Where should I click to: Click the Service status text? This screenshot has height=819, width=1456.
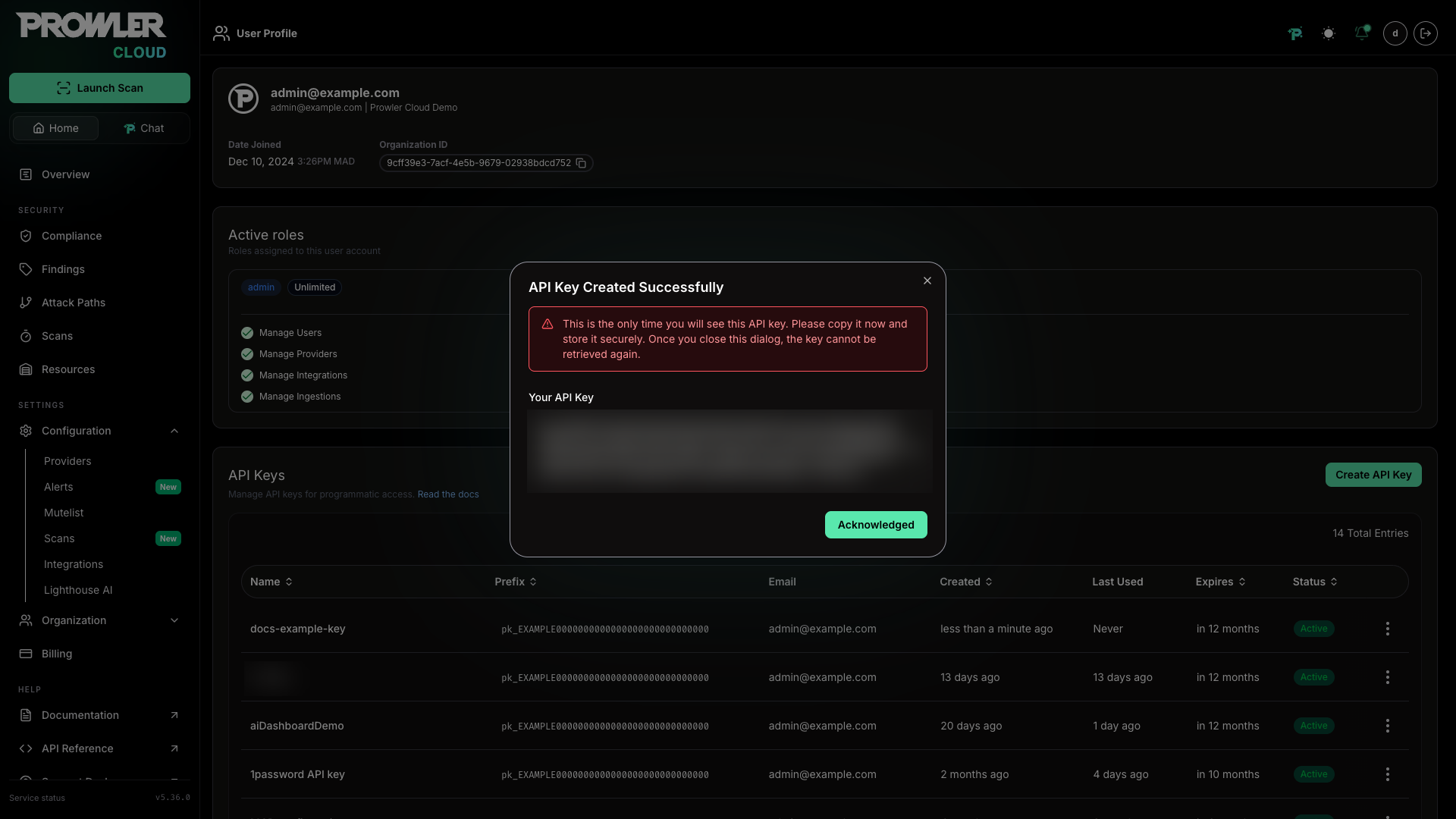pyautogui.click(x=37, y=798)
